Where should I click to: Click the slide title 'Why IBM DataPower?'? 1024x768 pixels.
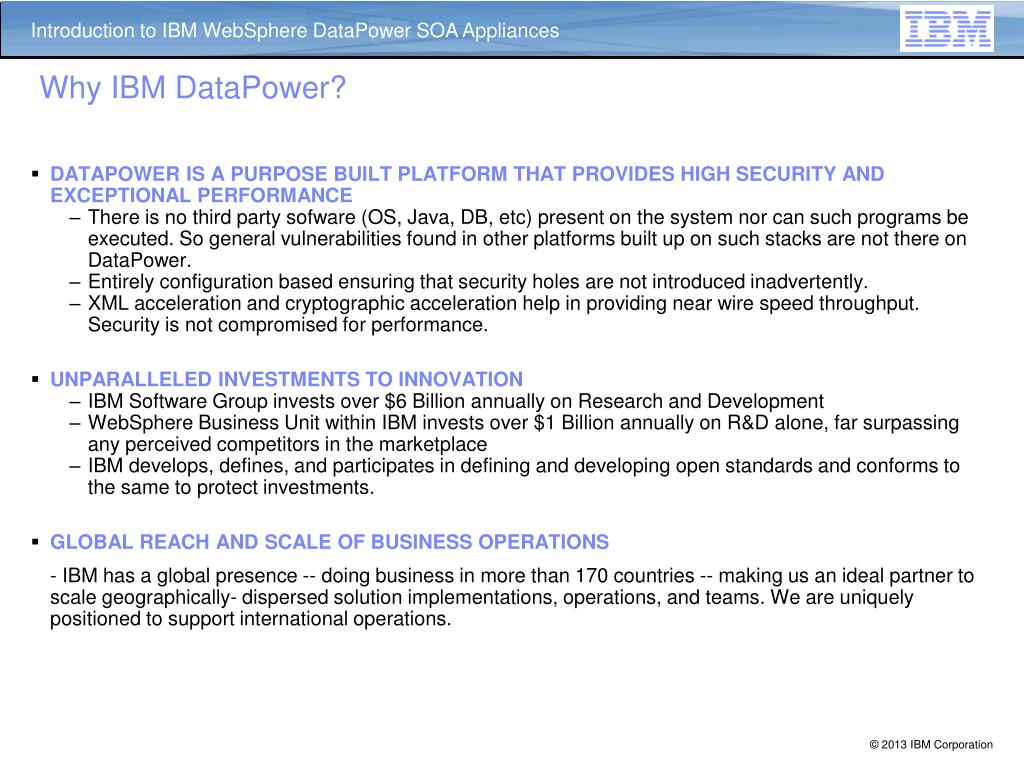193,88
